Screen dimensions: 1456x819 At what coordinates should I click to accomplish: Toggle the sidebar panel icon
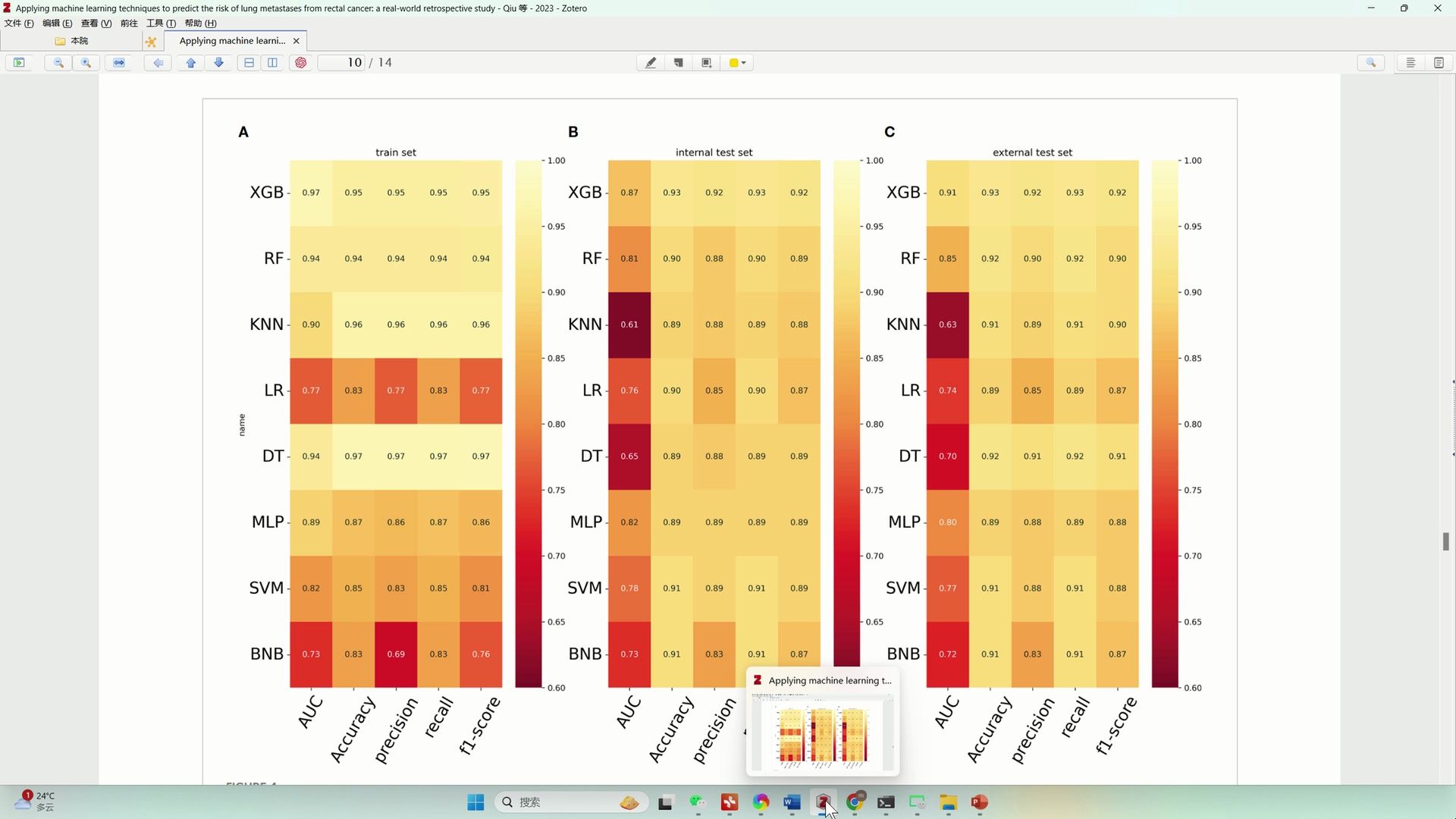(x=19, y=63)
